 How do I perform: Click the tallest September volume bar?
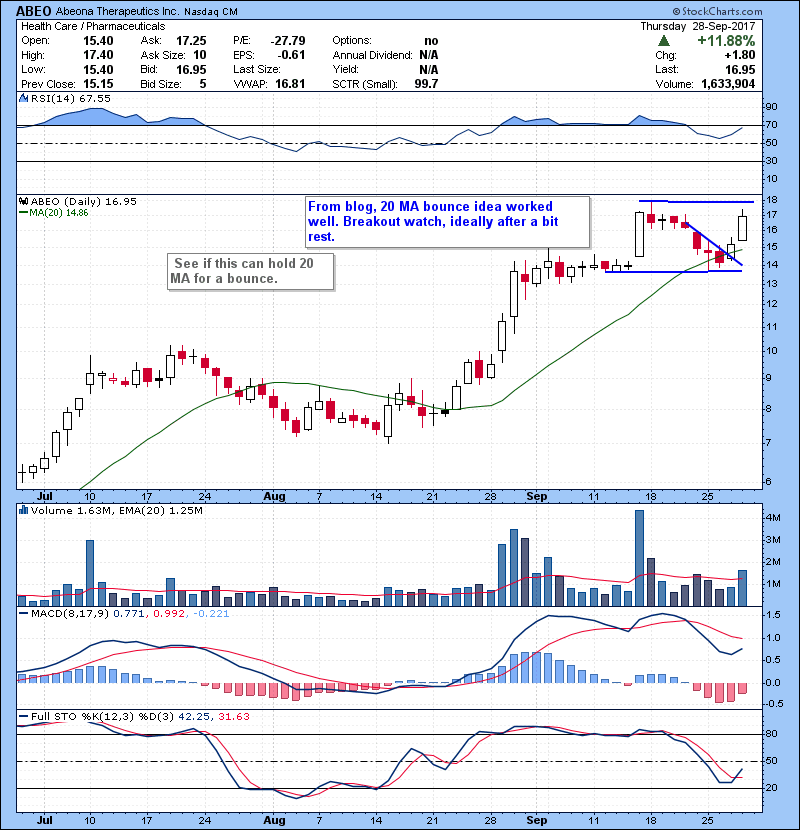(639, 558)
